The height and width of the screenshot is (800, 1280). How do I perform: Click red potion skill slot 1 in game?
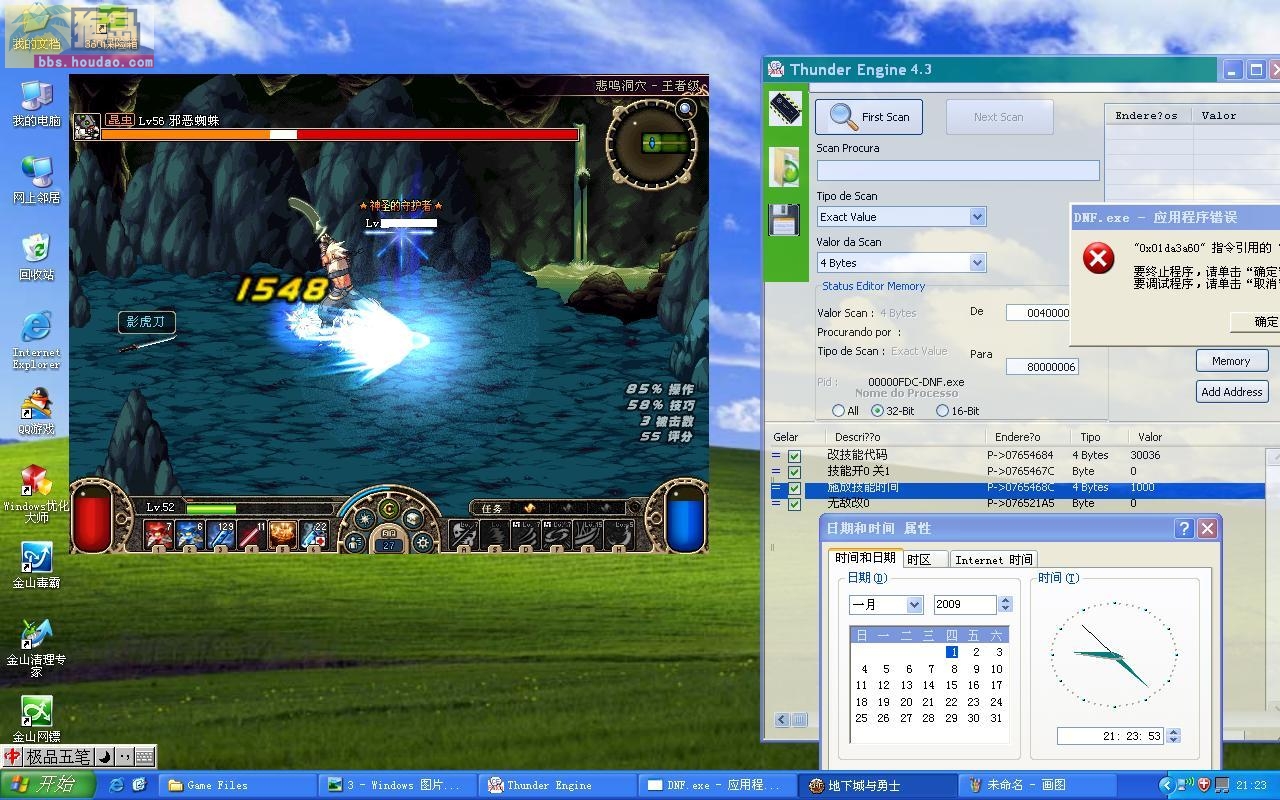click(160, 535)
